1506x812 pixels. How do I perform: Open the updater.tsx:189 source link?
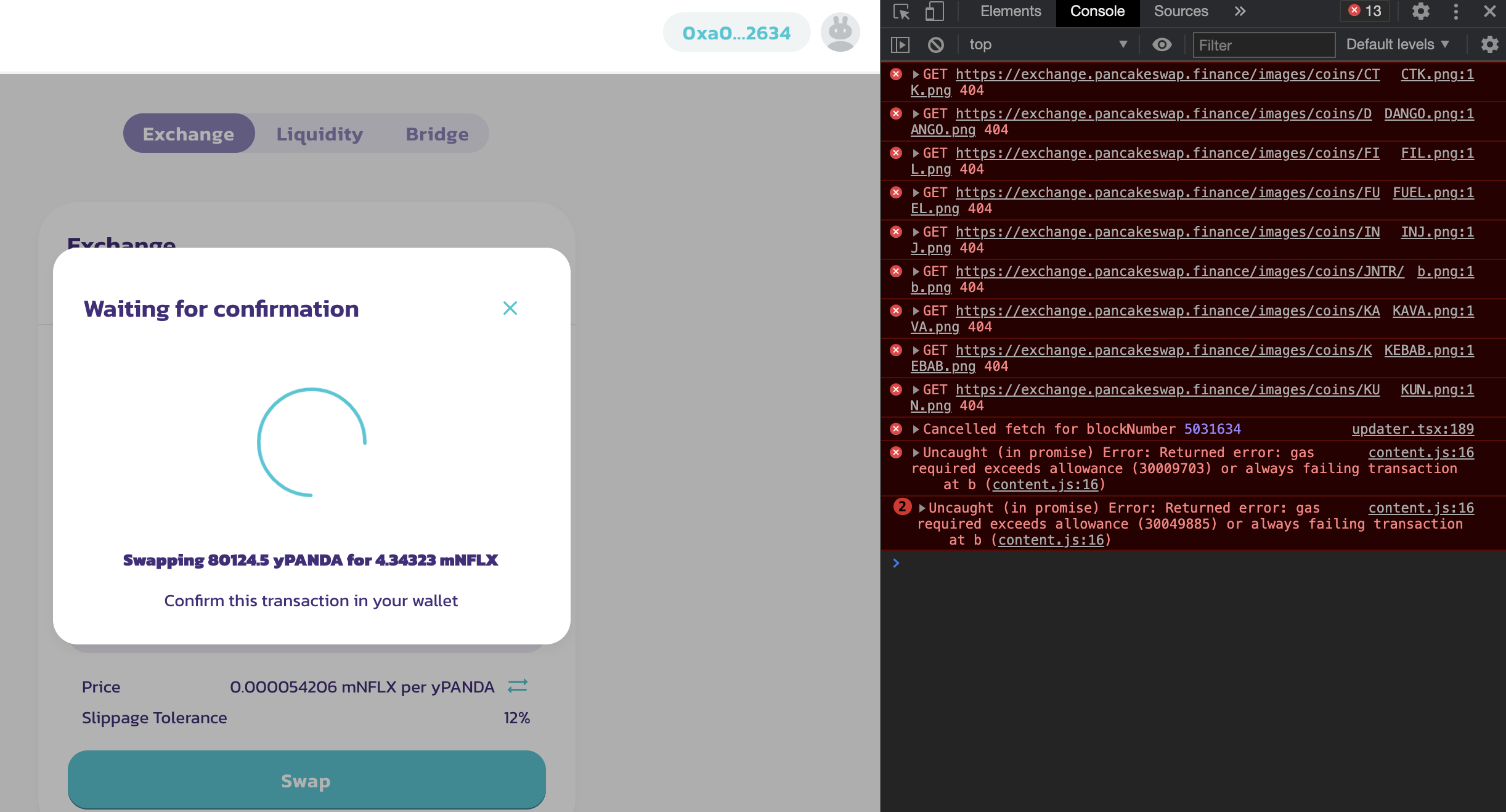click(1413, 429)
